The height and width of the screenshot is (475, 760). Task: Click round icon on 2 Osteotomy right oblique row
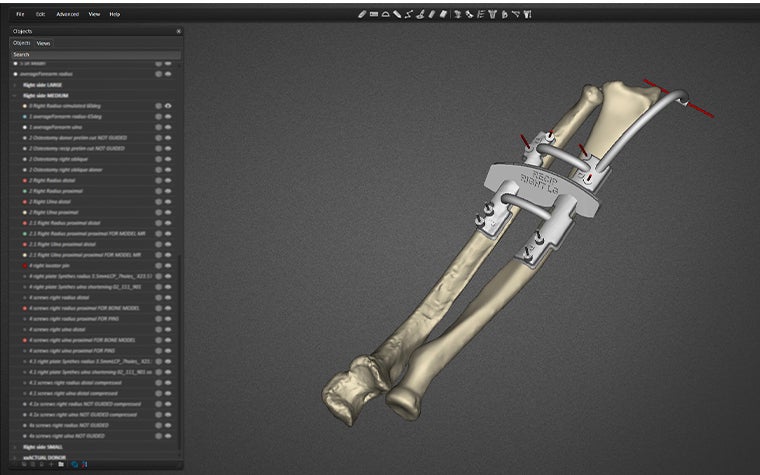click(x=158, y=159)
